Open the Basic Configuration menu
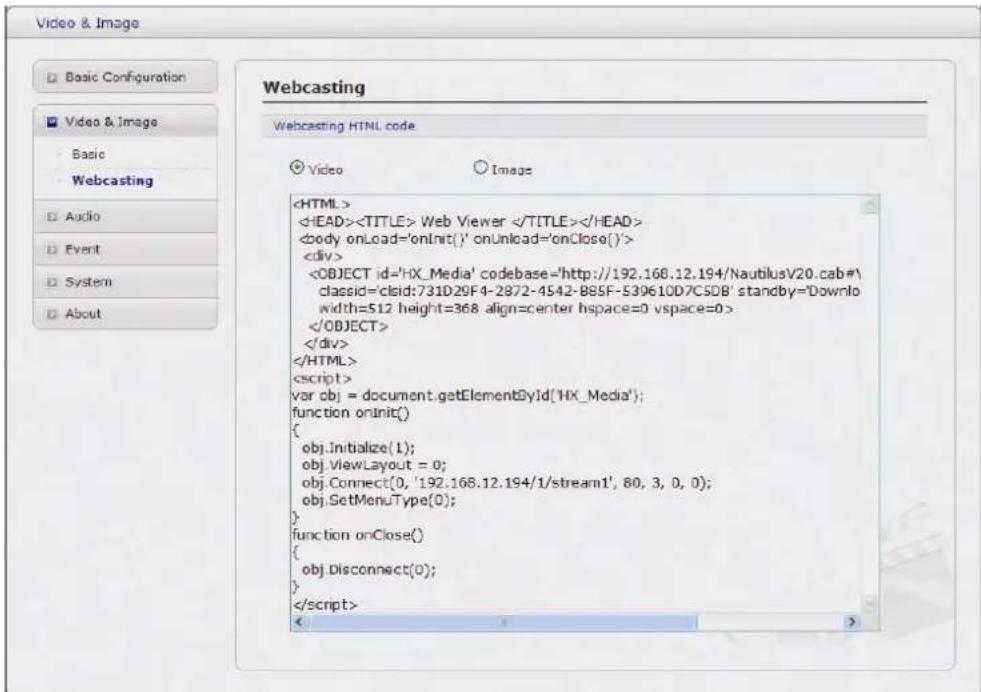 [125, 77]
